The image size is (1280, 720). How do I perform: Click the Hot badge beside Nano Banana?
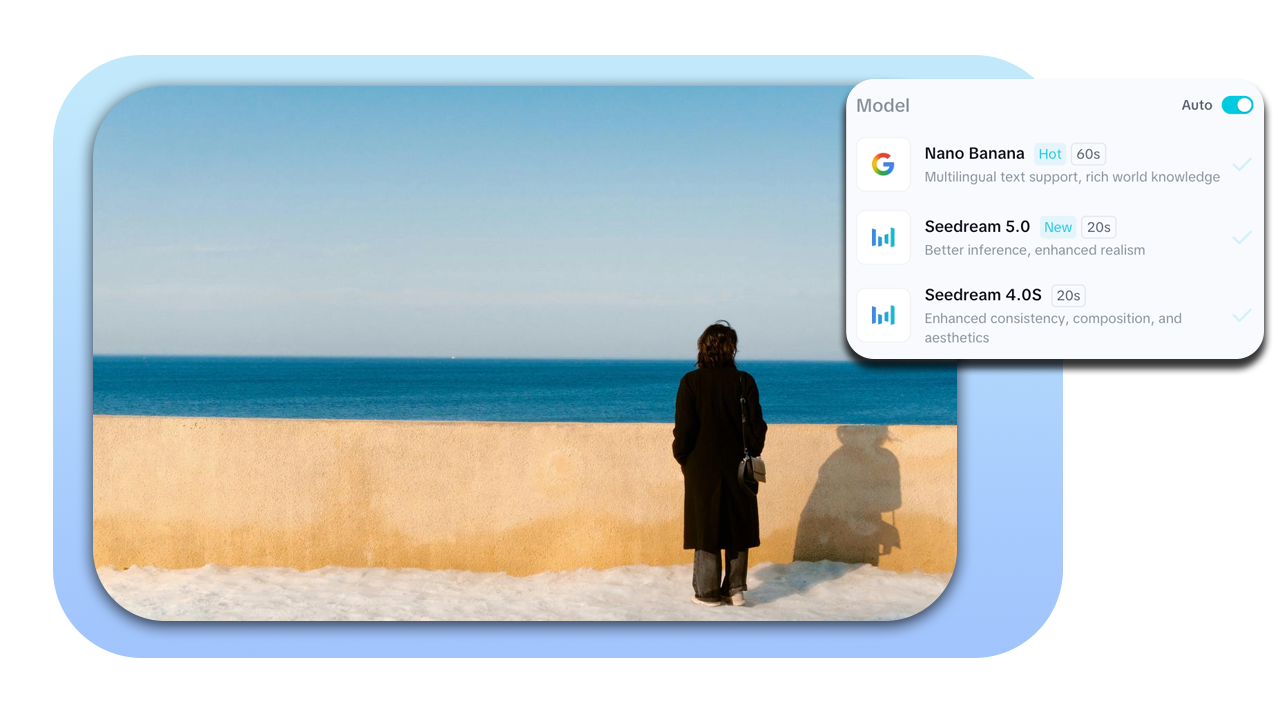tap(1050, 154)
